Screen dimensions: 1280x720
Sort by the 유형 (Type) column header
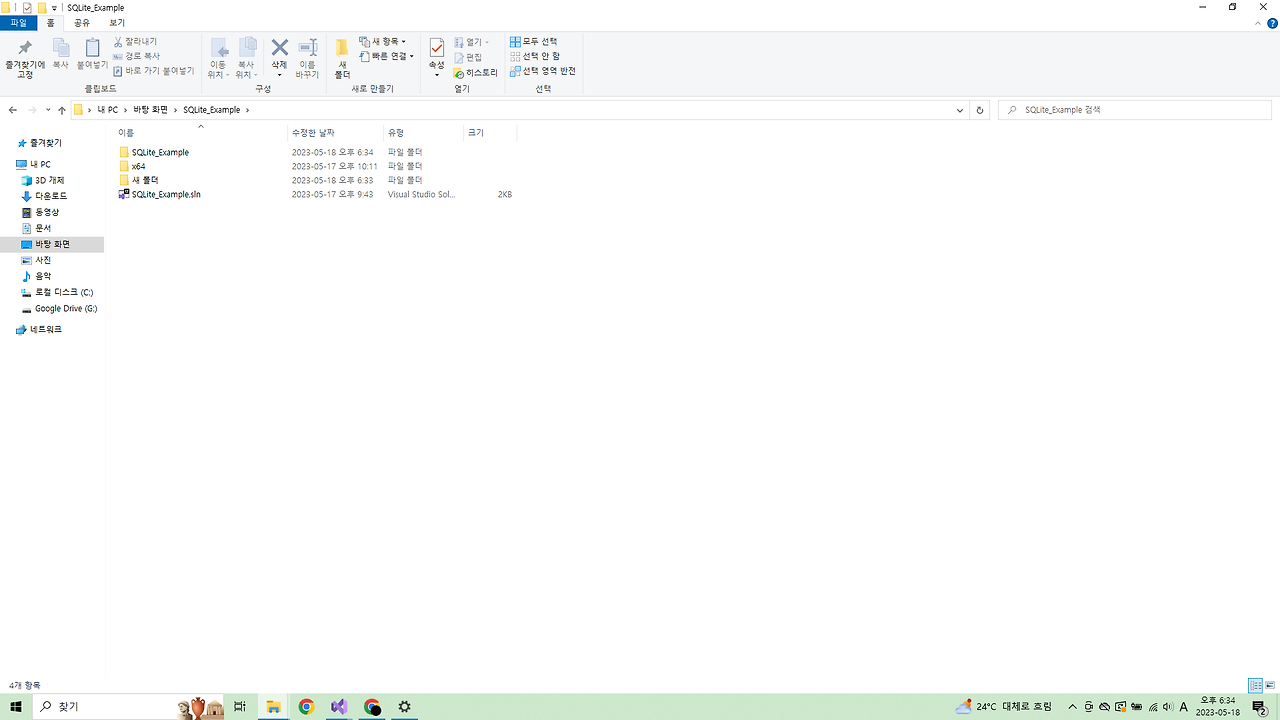[x=423, y=132]
